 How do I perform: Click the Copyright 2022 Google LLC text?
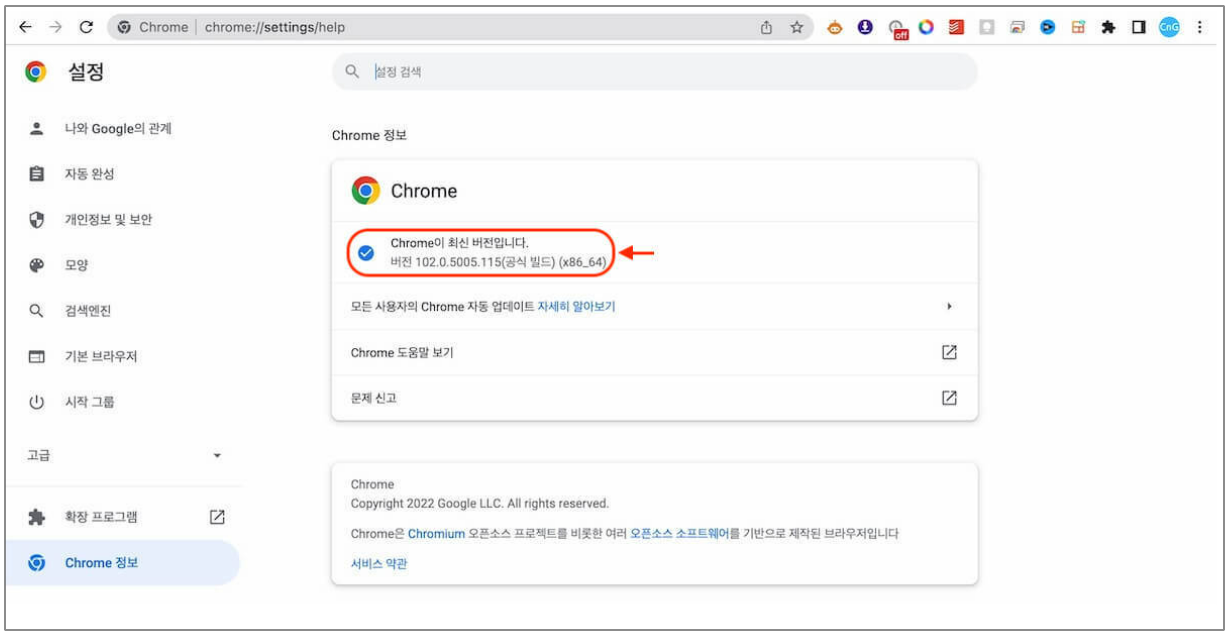point(480,503)
